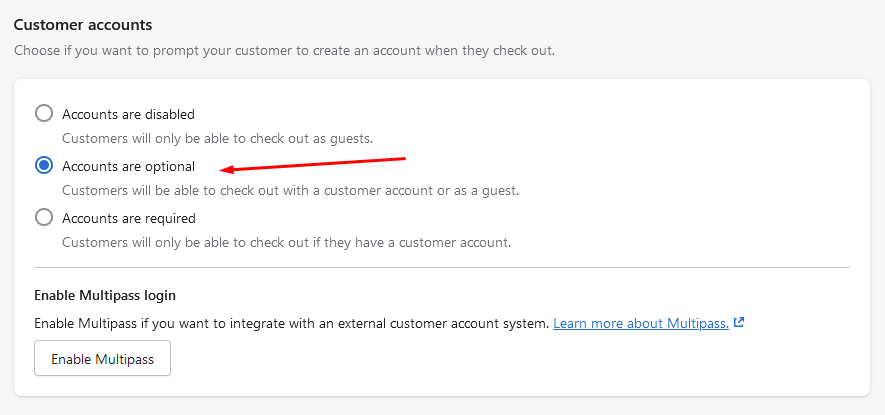Click the "Choose if you want to prompt" subtitle
885x415 pixels.
pos(284,49)
